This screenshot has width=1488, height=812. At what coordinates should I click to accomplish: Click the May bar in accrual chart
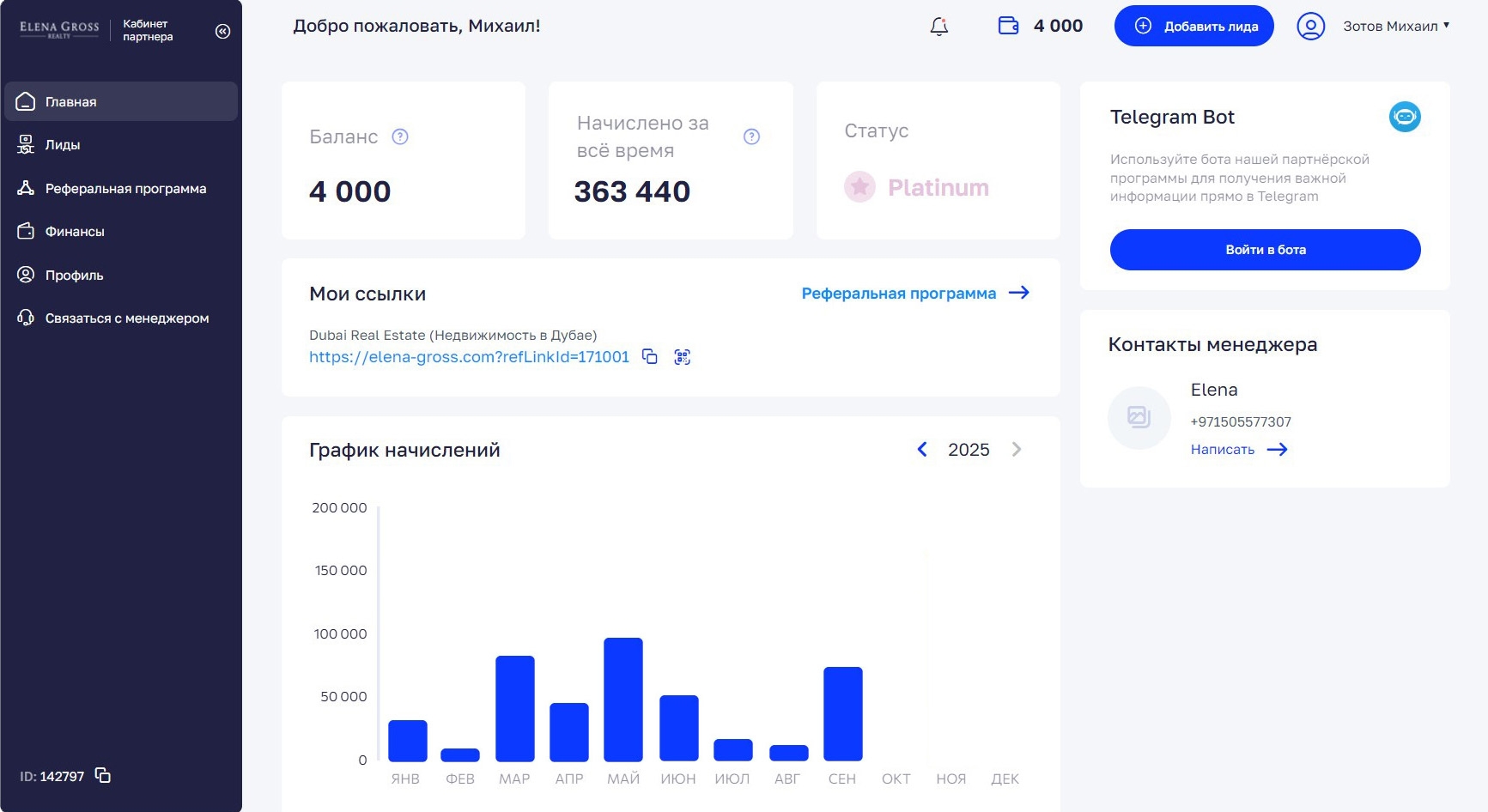pyautogui.click(x=623, y=700)
